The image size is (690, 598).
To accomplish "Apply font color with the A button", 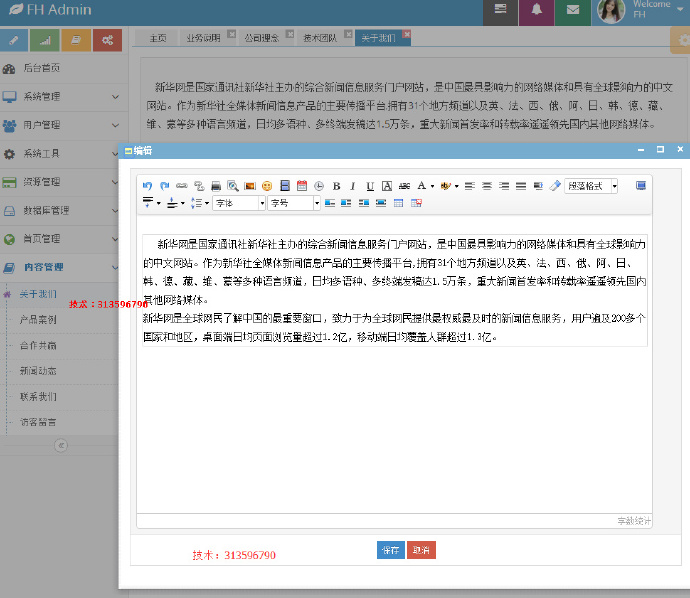I will pyautogui.click(x=422, y=186).
